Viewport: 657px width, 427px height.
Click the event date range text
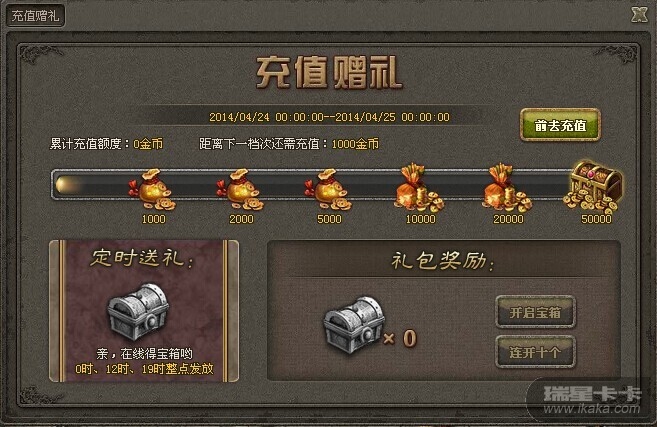click(x=329, y=117)
